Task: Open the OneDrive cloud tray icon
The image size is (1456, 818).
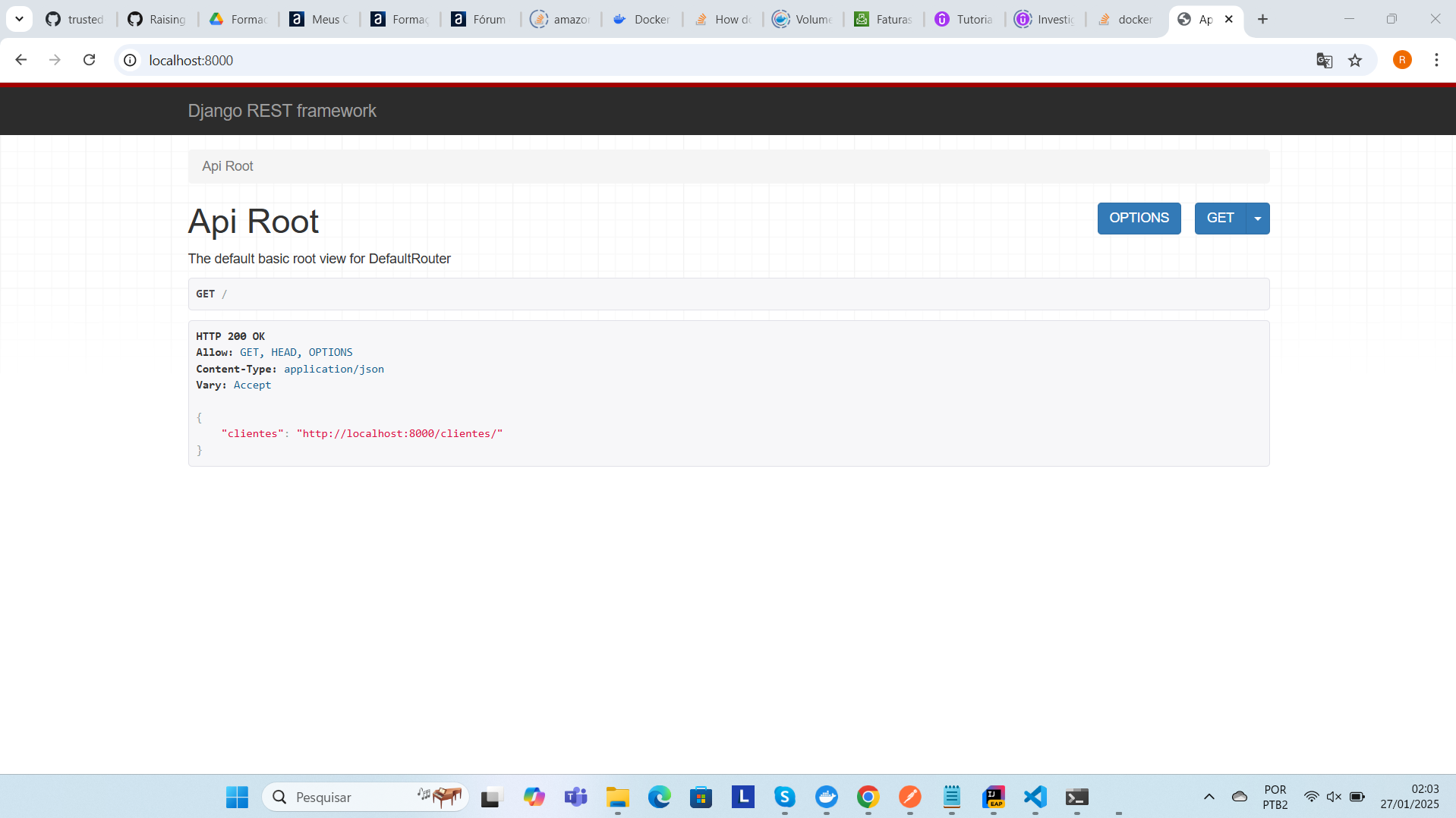Action: (1239, 797)
